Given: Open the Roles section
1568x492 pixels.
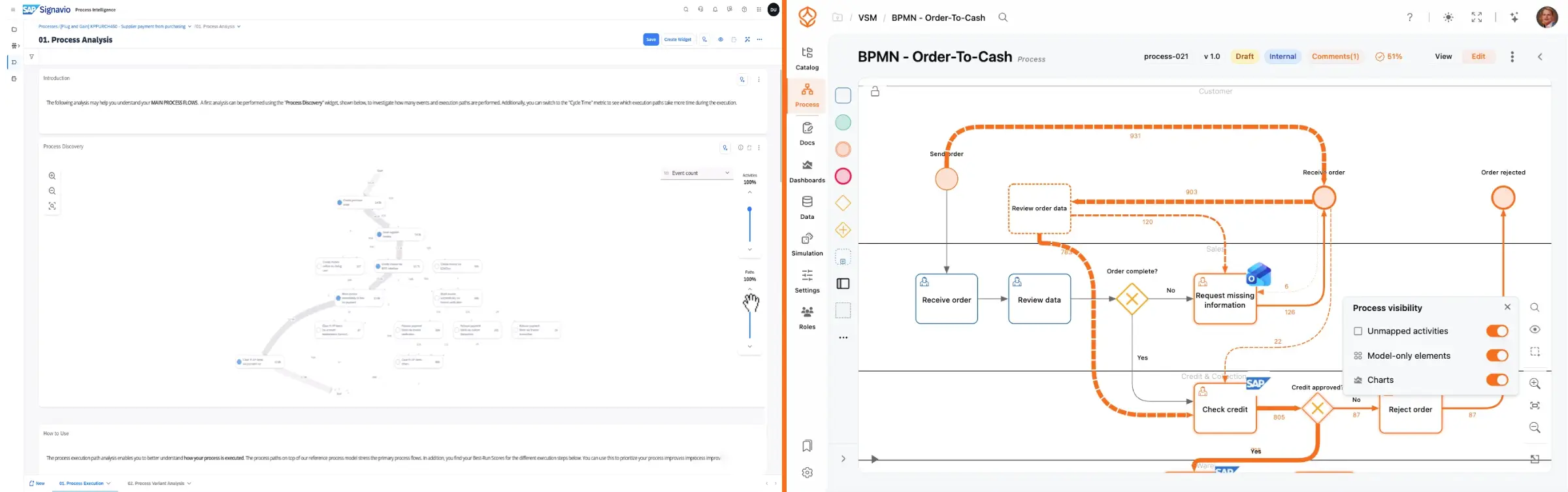Looking at the screenshot, I should [x=807, y=318].
